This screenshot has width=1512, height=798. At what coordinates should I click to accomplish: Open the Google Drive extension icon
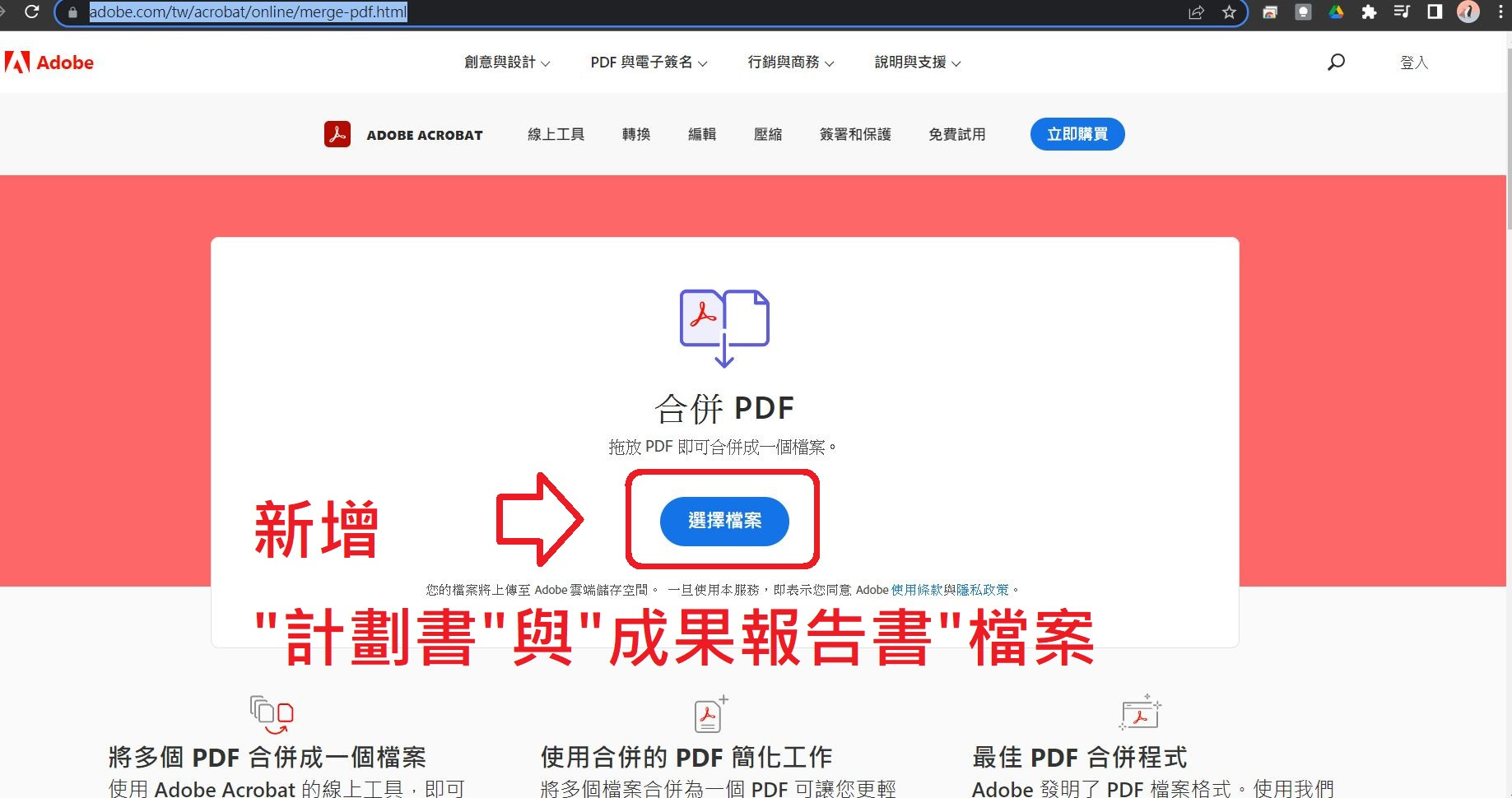click(x=1336, y=12)
